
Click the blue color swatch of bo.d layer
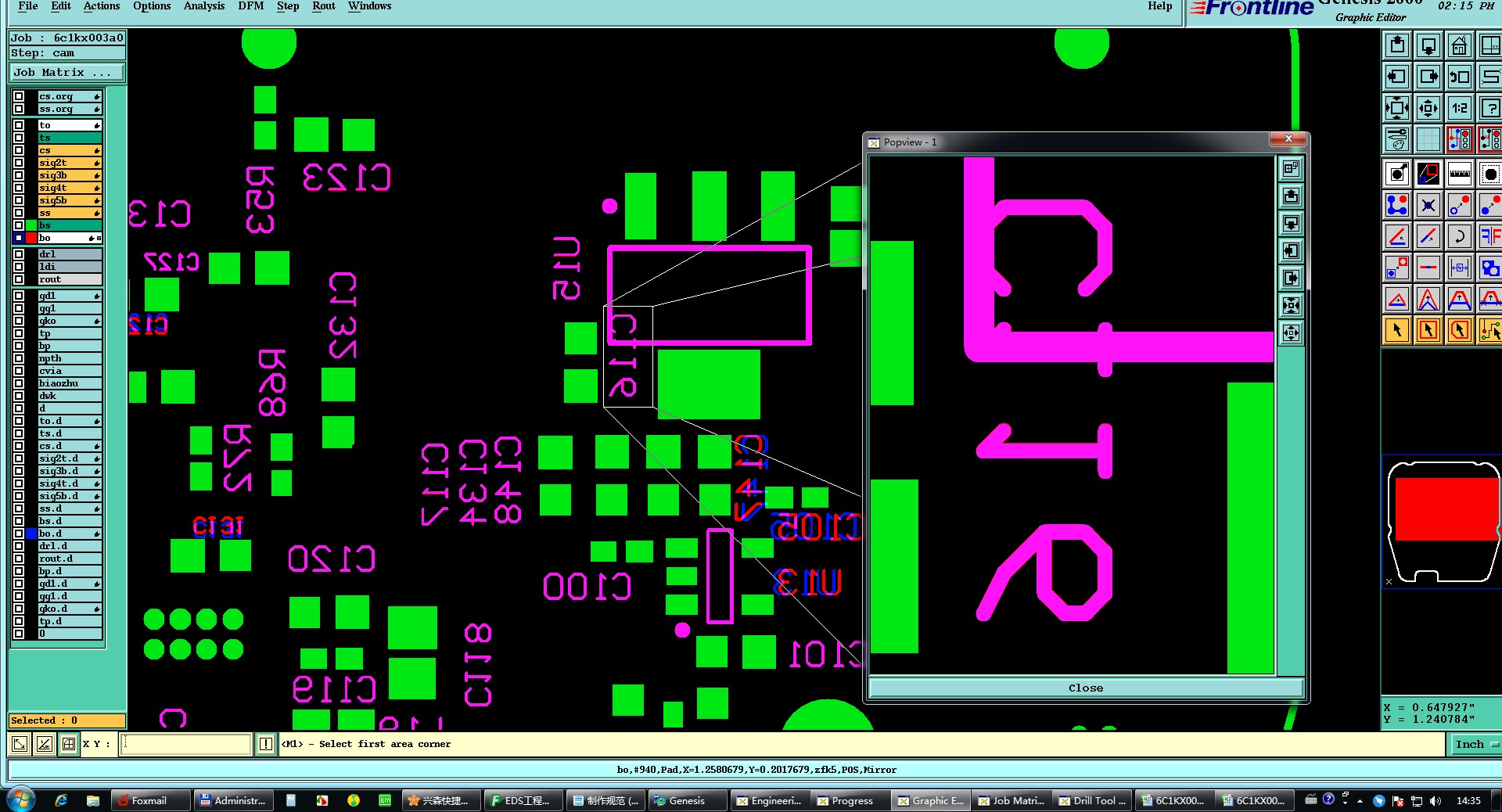(x=31, y=534)
